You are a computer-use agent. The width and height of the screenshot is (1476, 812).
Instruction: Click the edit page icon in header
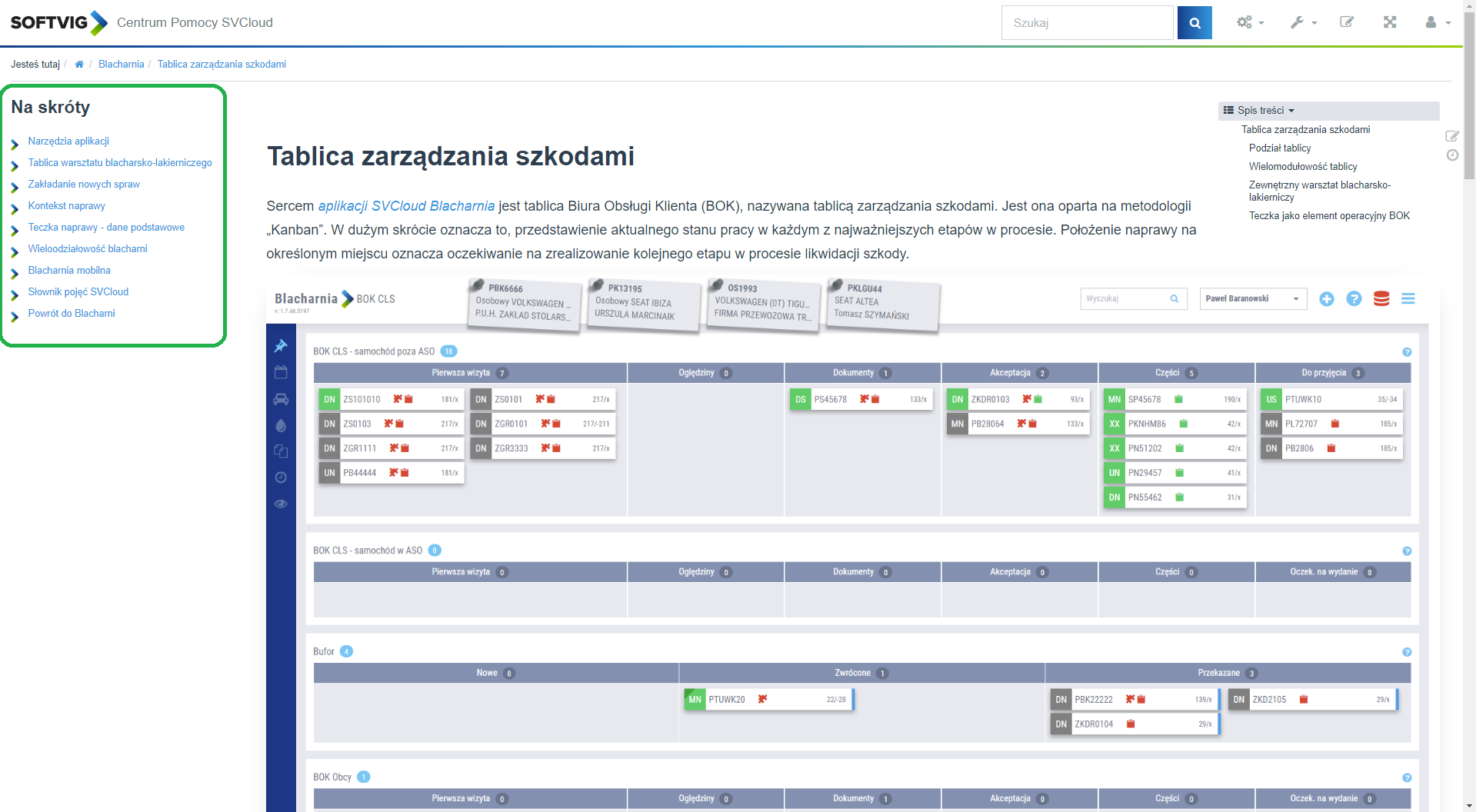pos(1347,22)
